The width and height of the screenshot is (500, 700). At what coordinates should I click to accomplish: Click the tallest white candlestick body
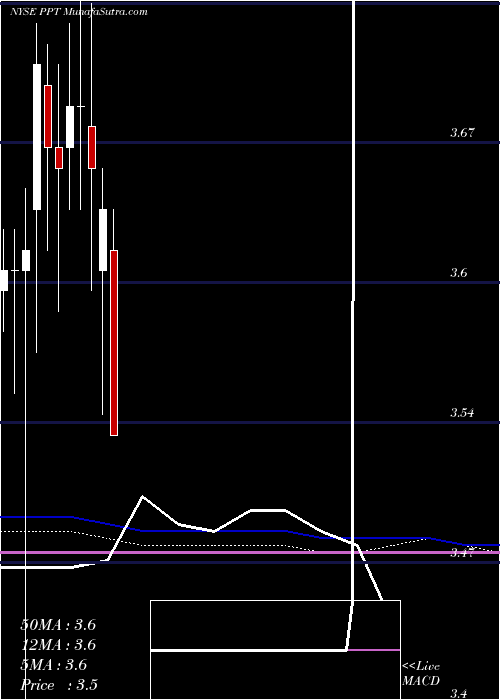[x=37, y=137]
